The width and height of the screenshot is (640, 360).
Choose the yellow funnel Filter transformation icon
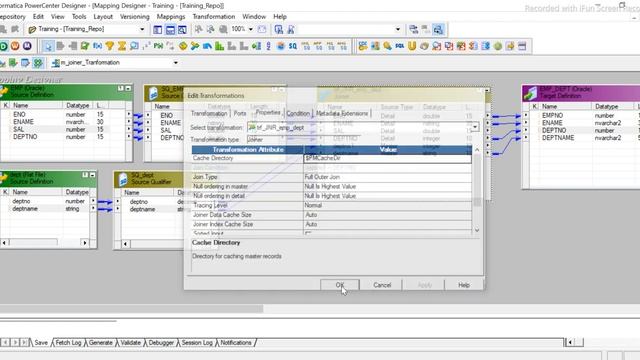coord(109,46)
